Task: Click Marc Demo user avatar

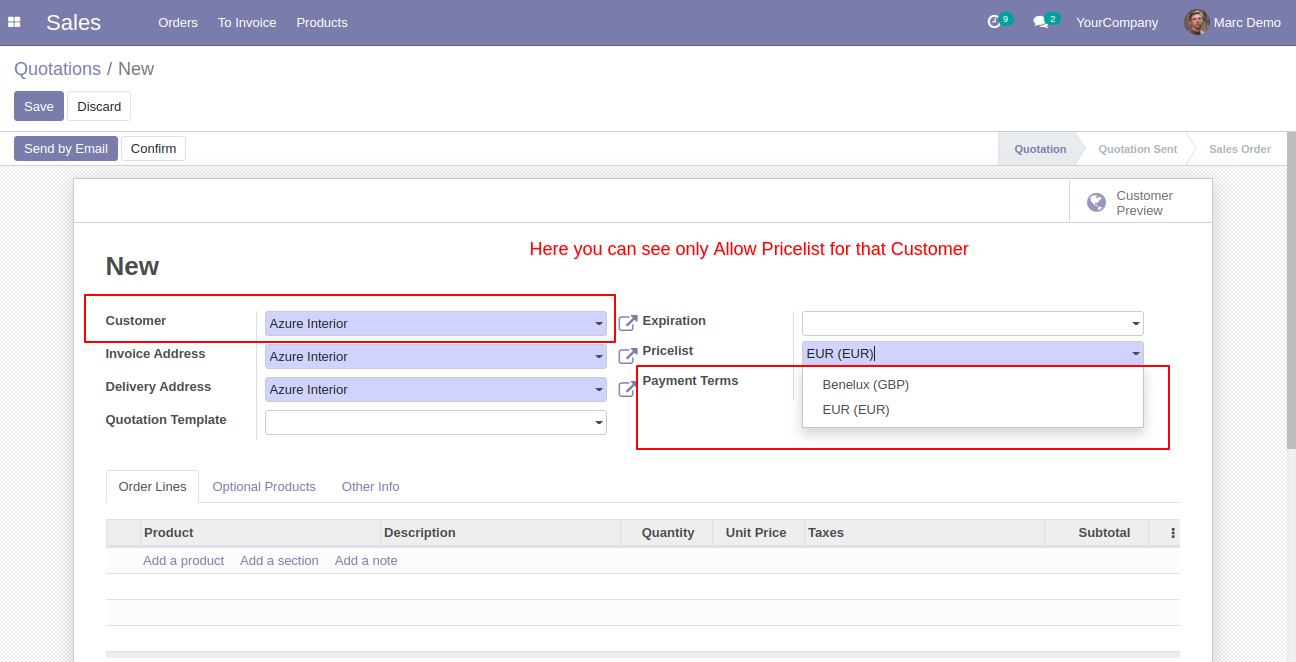Action: pyautogui.click(x=1196, y=22)
